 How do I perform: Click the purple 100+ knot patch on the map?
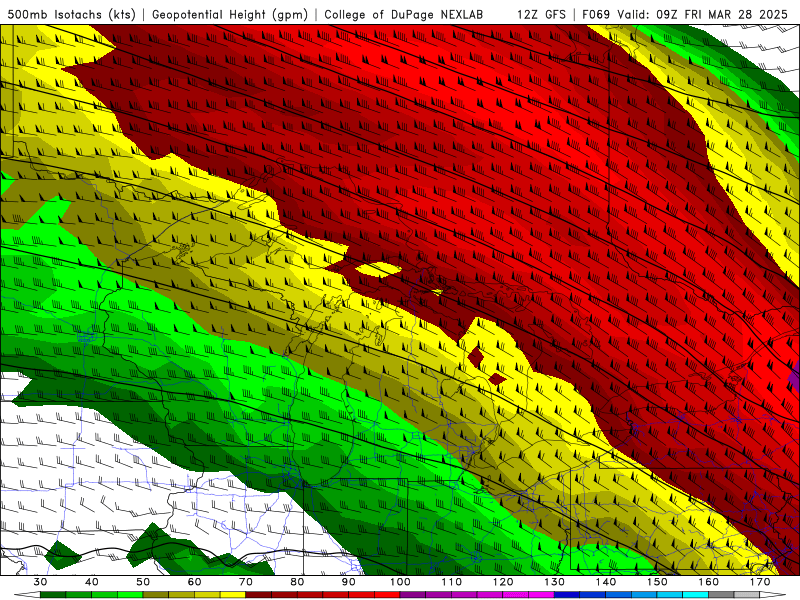795,379
